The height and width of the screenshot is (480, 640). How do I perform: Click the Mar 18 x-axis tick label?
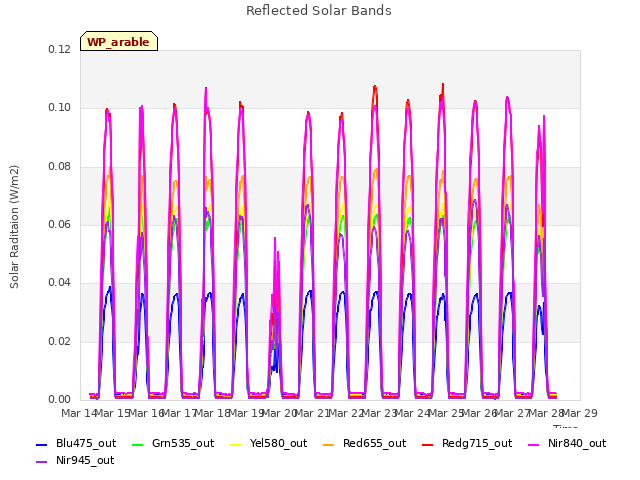(213, 413)
